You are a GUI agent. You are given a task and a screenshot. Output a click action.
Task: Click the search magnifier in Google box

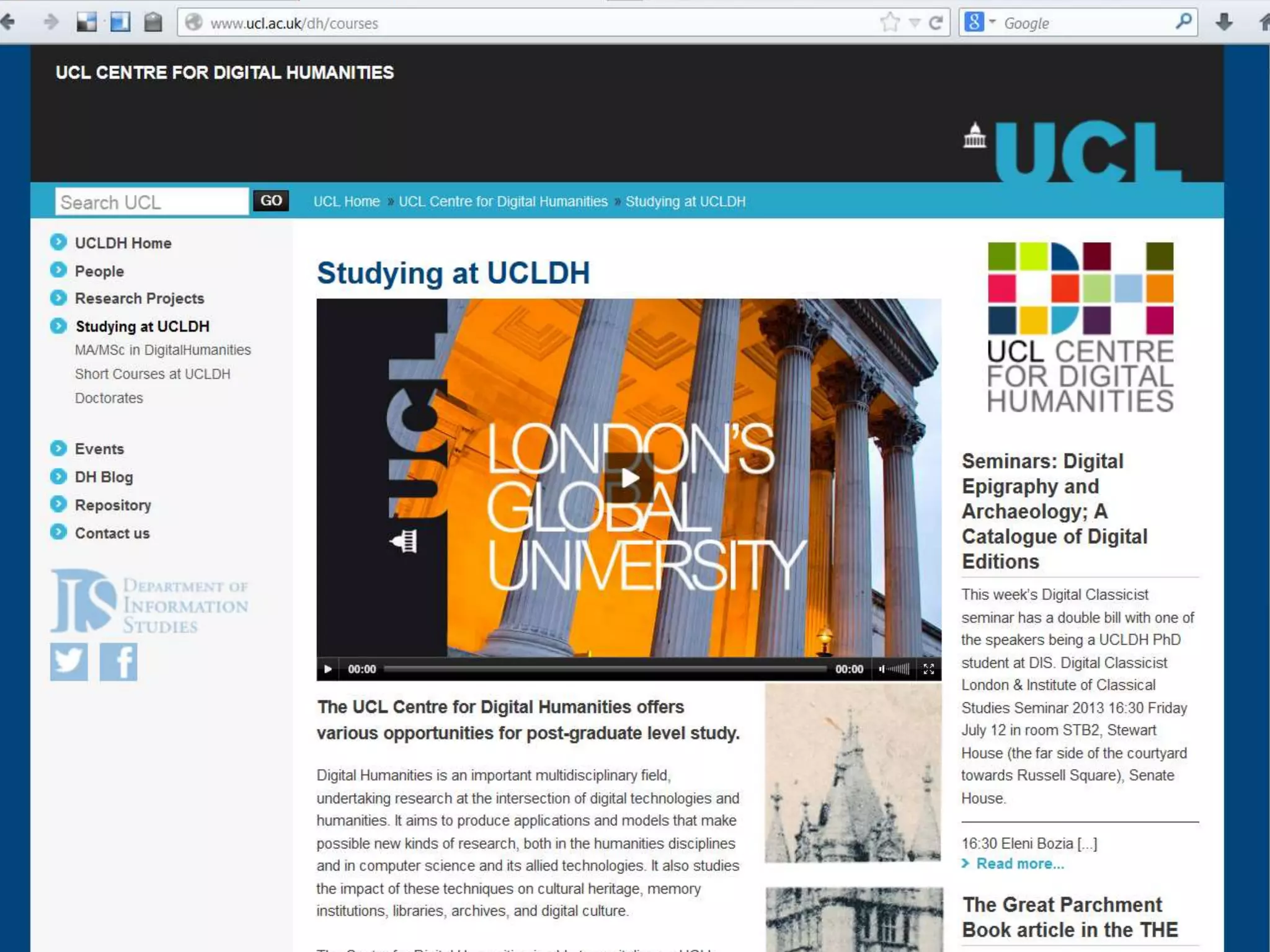click(x=1183, y=22)
